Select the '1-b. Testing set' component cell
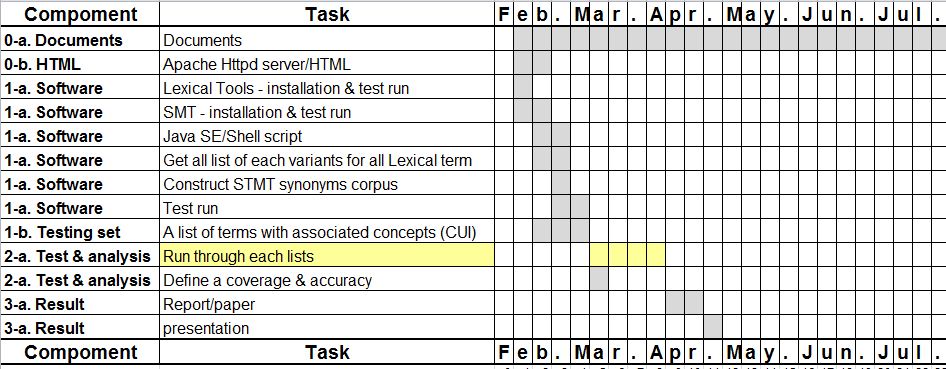The height and width of the screenshot is (369, 946). pos(80,232)
